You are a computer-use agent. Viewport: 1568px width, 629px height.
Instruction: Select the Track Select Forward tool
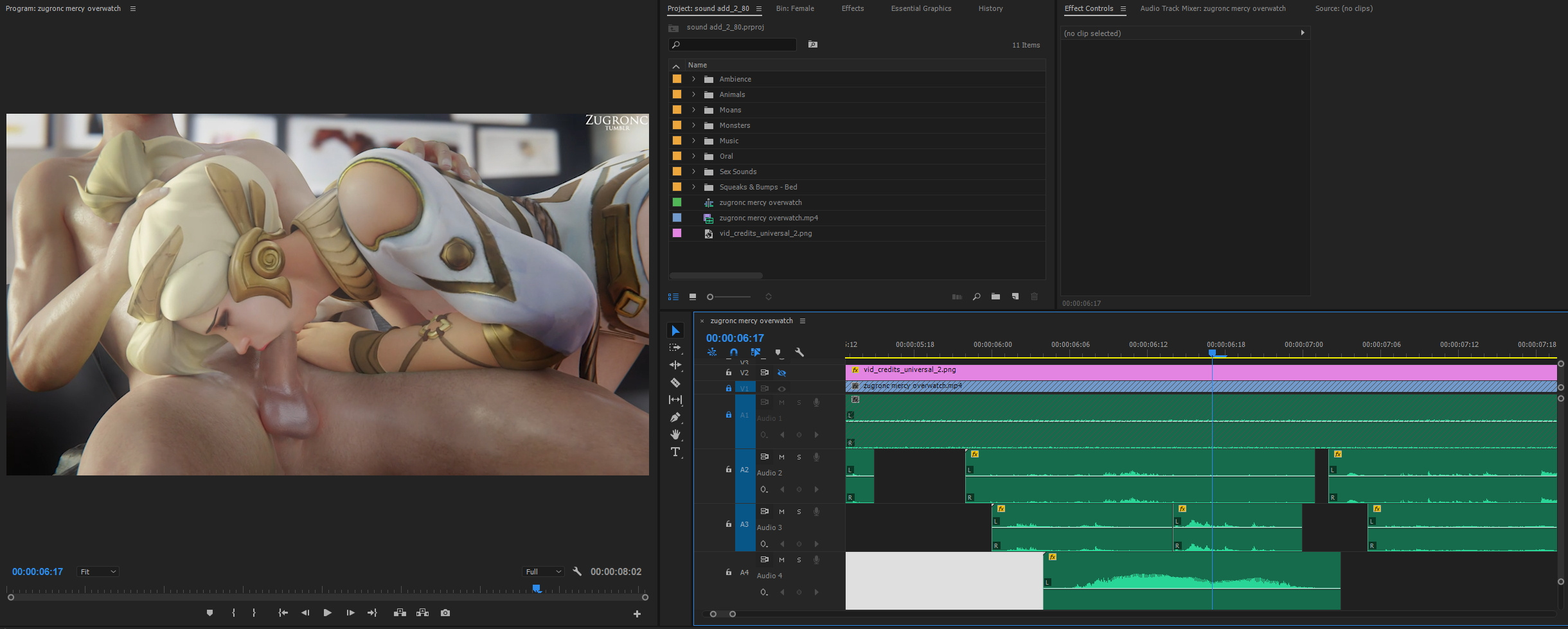click(x=675, y=348)
